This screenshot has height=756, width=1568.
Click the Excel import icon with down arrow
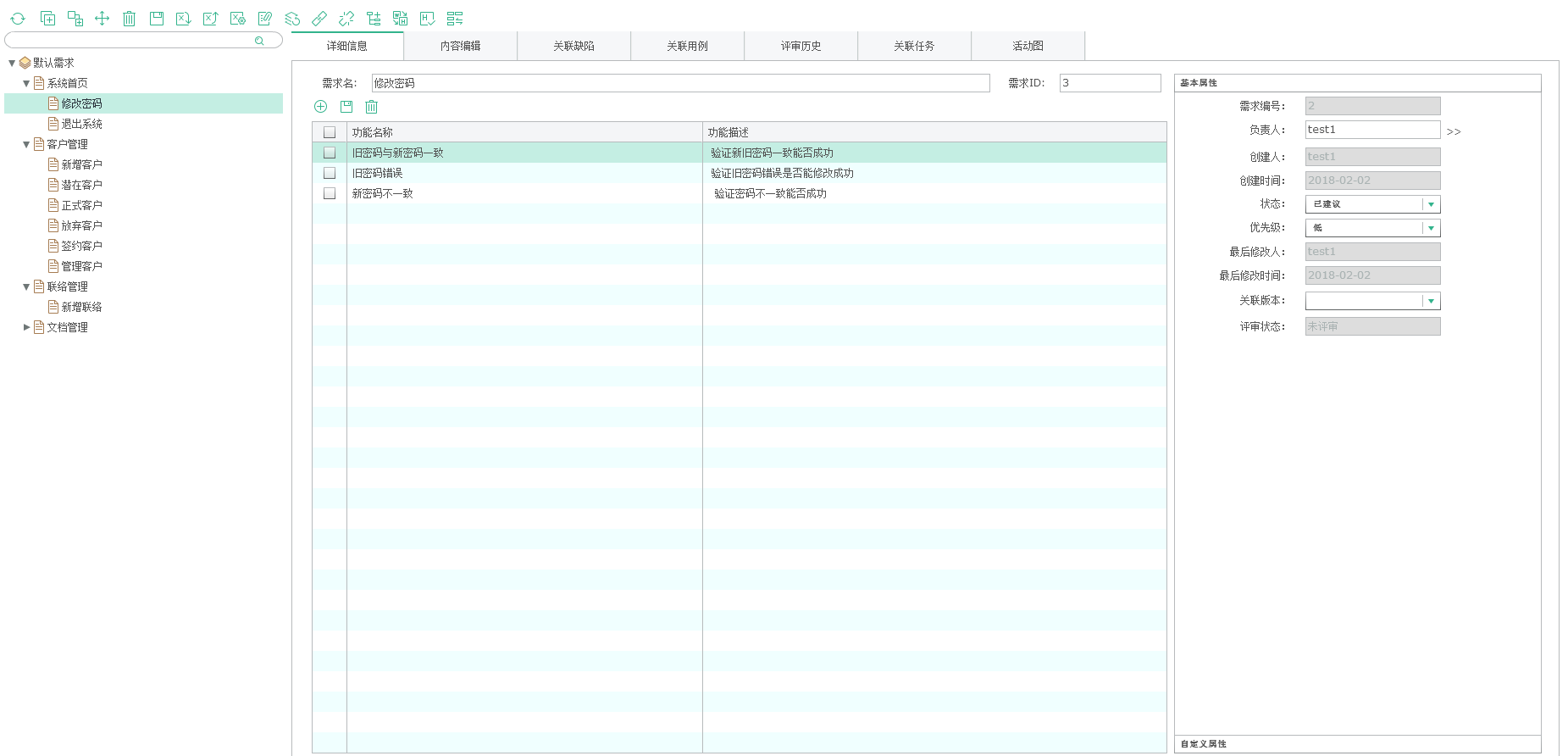[x=184, y=19]
